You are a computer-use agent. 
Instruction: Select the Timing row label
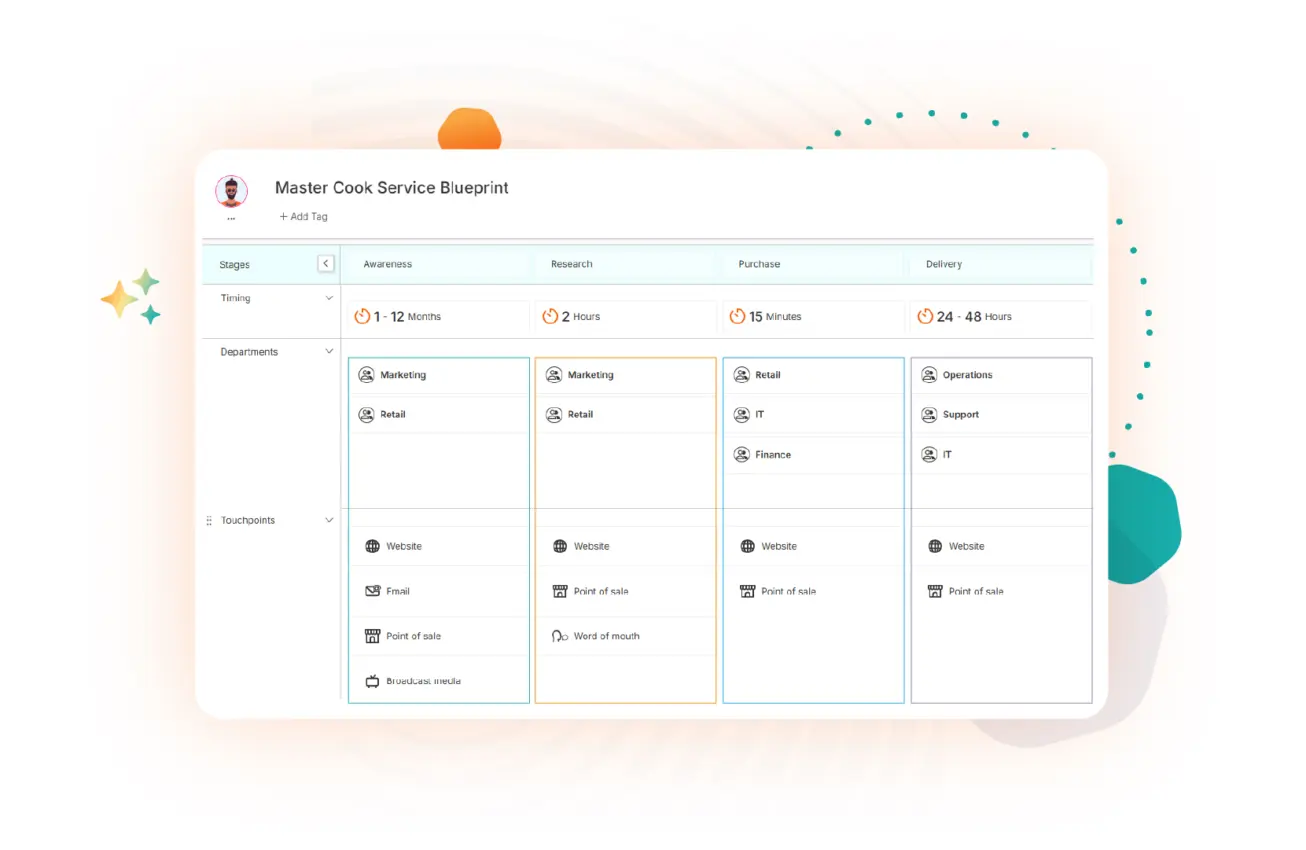point(236,298)
